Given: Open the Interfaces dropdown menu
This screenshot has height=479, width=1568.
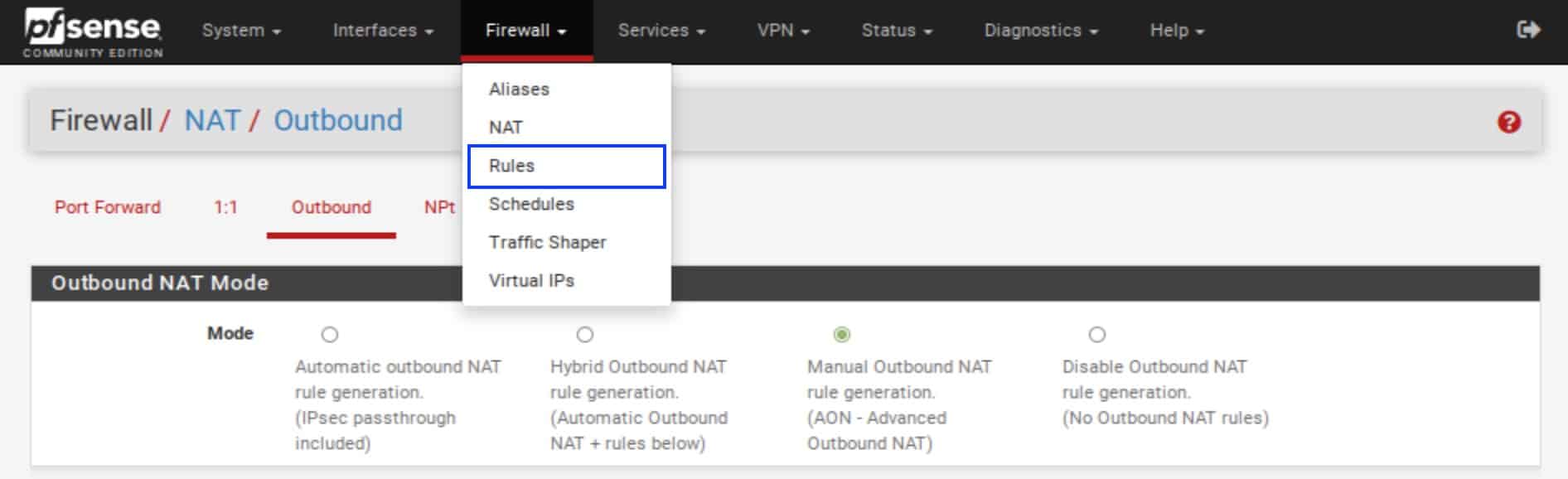Looking at the screenshot, I should pyautogui.click(x=383, y=31).
